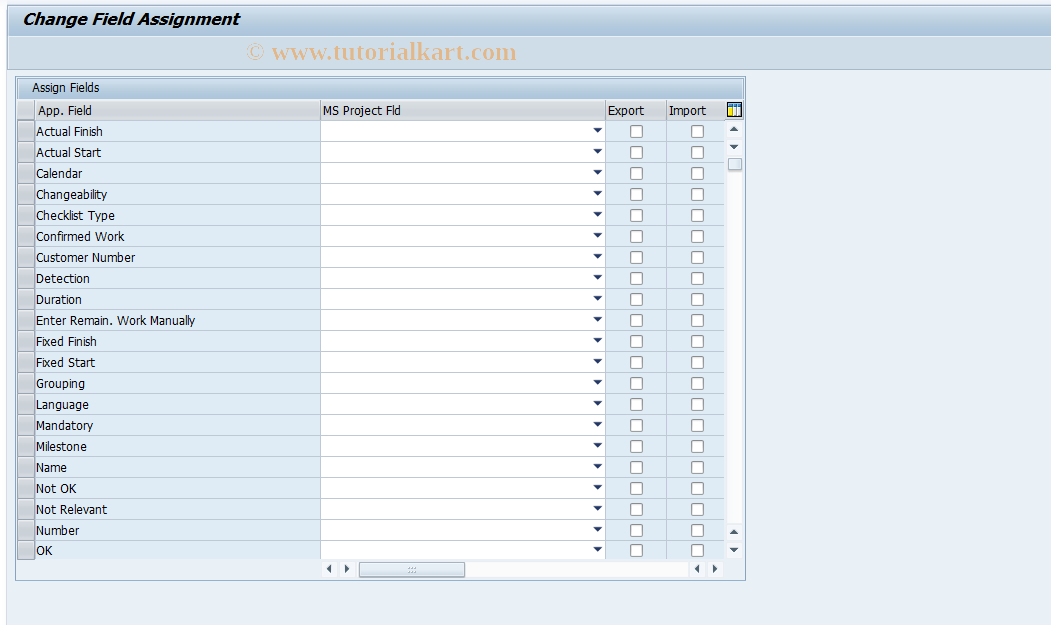Viewport: 1051px width, 625px height.
Task: Enable Export for Actual Finish
Action: coord(636,131)
